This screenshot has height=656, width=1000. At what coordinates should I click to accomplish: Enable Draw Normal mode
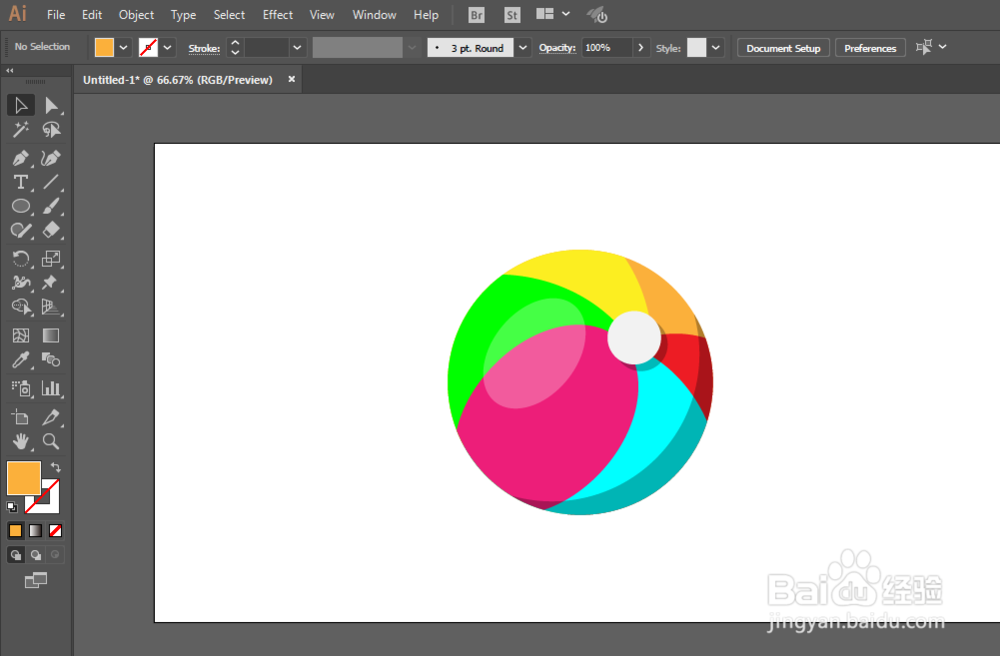pyautogui.click(x=15, y=555)
